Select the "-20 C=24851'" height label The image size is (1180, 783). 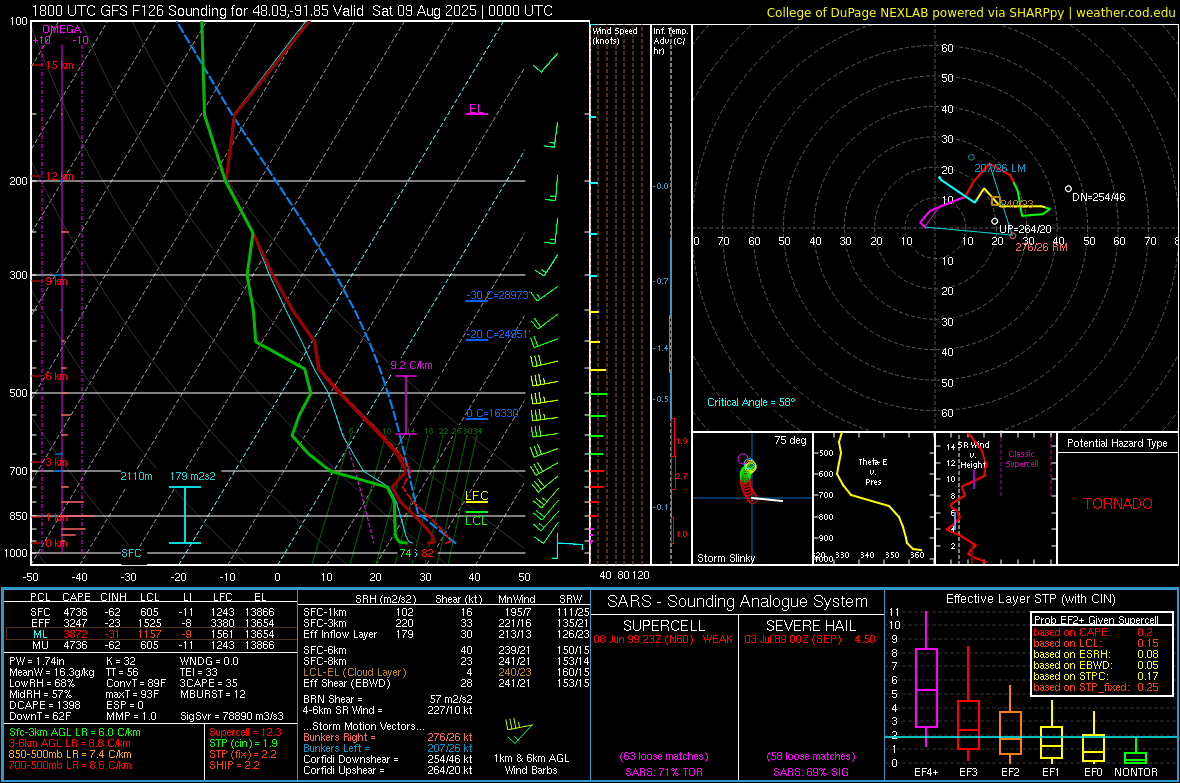pyautogui.click(x=497, y=334)
